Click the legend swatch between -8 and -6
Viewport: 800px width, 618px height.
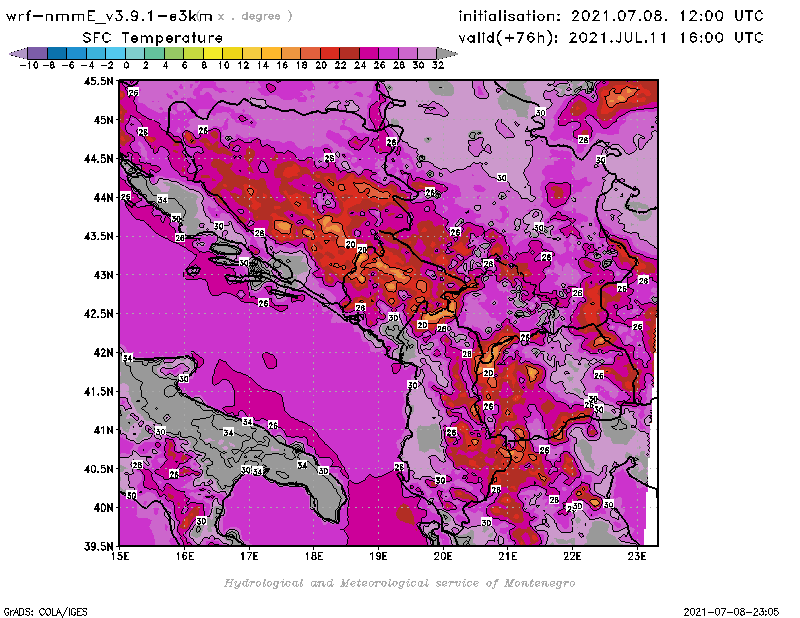coord(57,53)
